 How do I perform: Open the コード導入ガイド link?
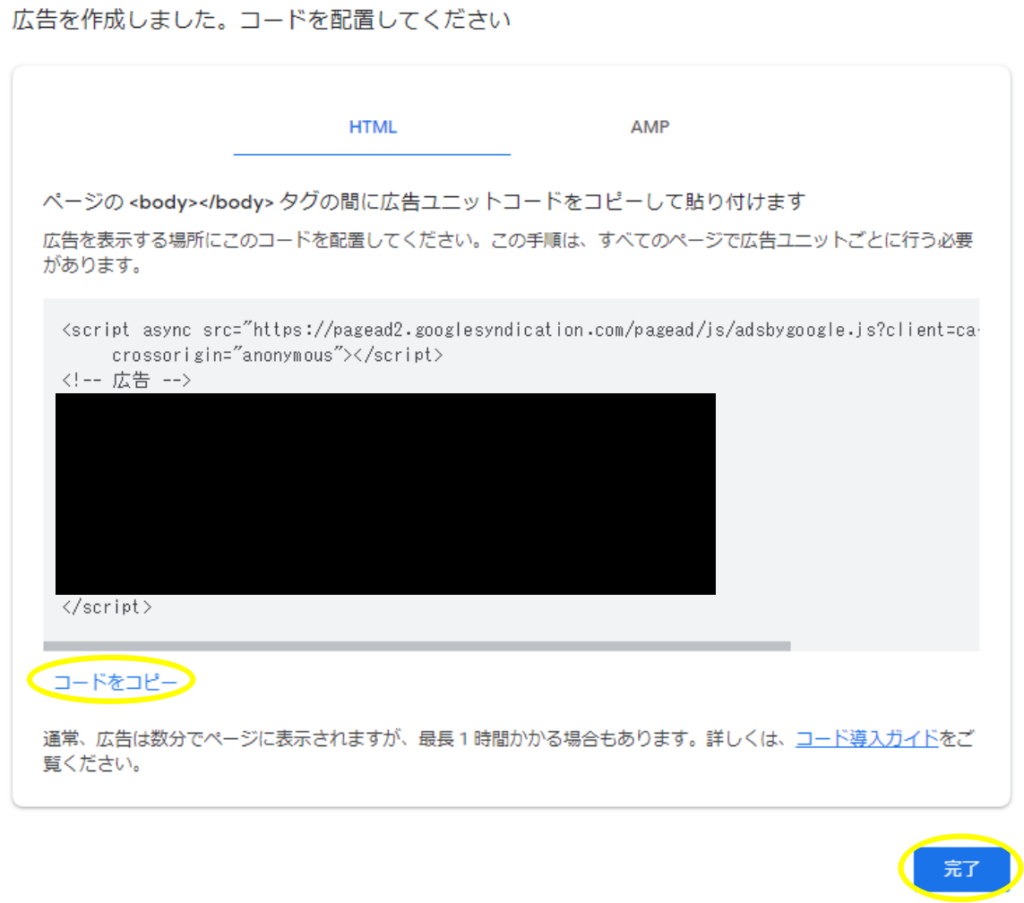tap(867, 738)
